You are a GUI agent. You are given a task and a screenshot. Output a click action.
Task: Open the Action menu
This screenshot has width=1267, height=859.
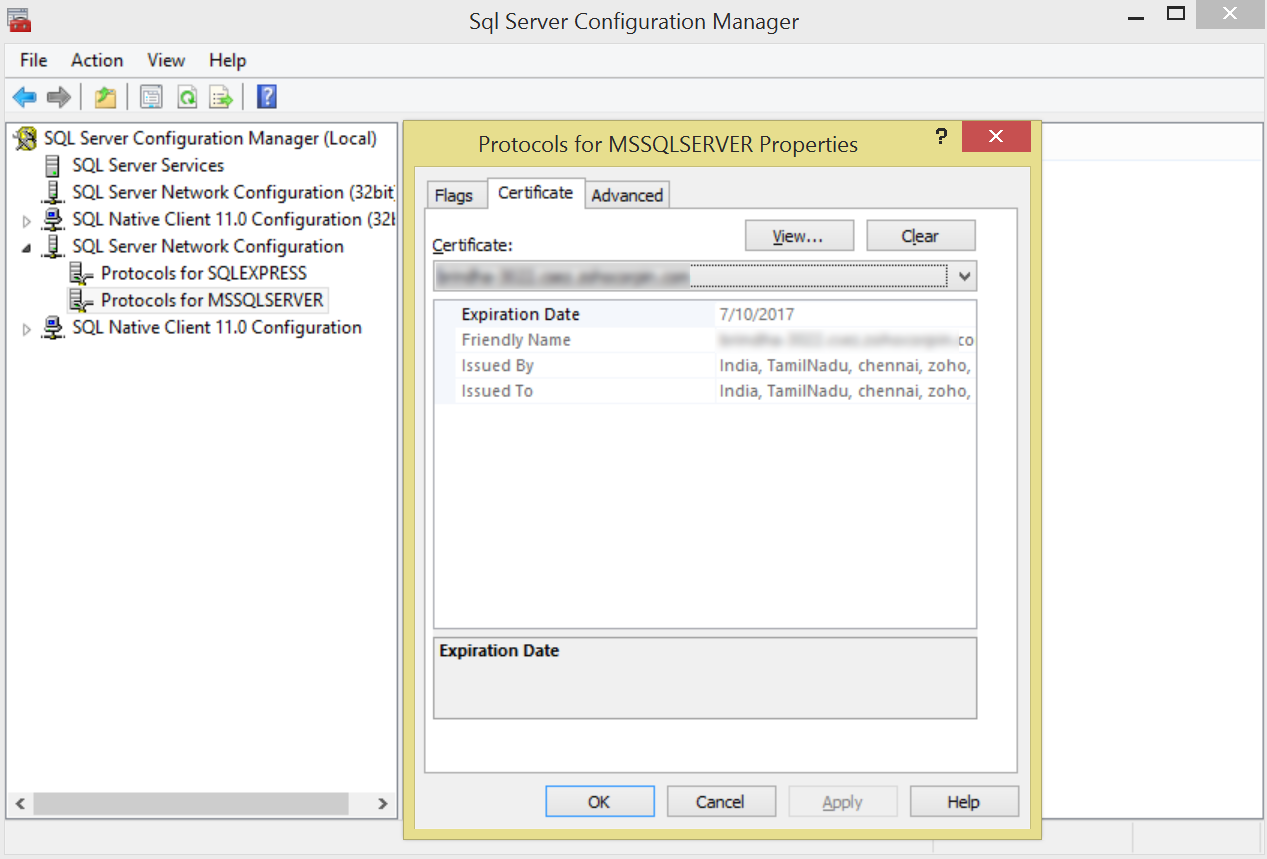97,60
